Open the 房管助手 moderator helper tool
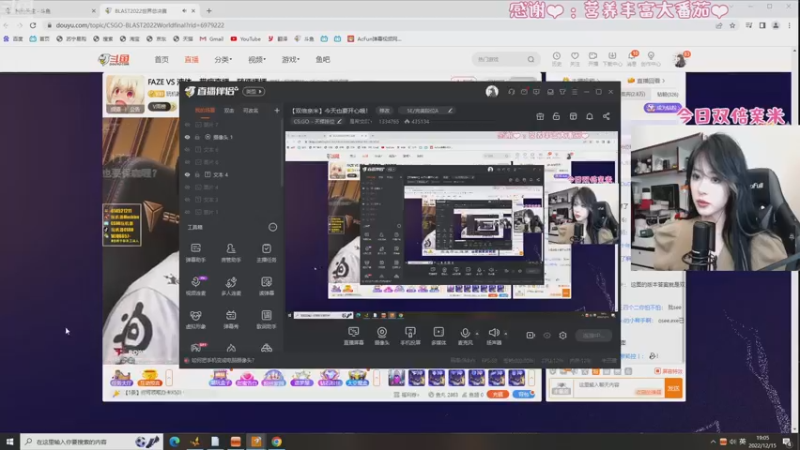Viewport: 800px width, 450px height. click(x=231, y=253)
